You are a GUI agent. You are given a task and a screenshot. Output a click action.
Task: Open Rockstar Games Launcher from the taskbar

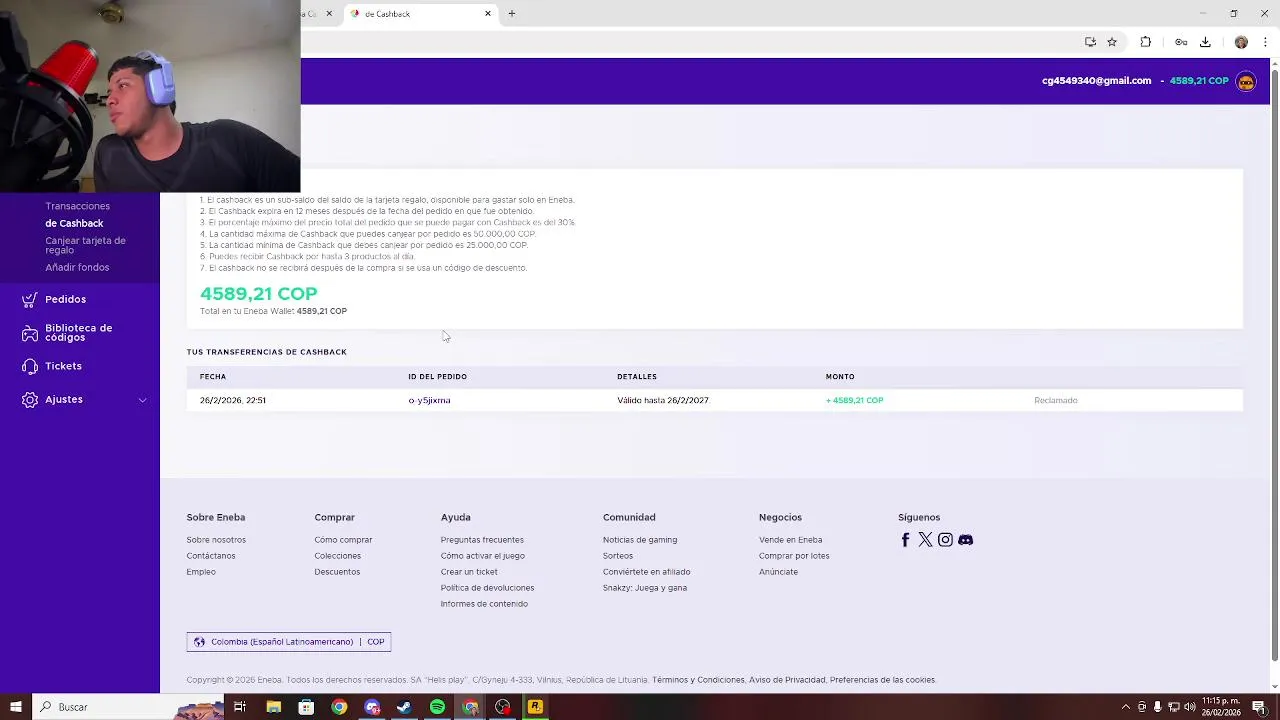(x=535, y=707)
